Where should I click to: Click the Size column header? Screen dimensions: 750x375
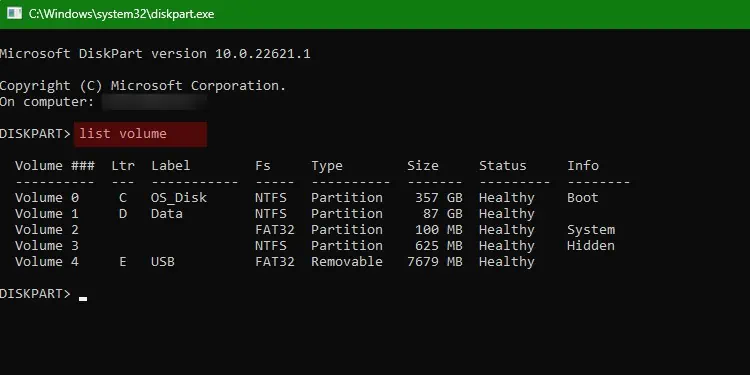[422, 165]
